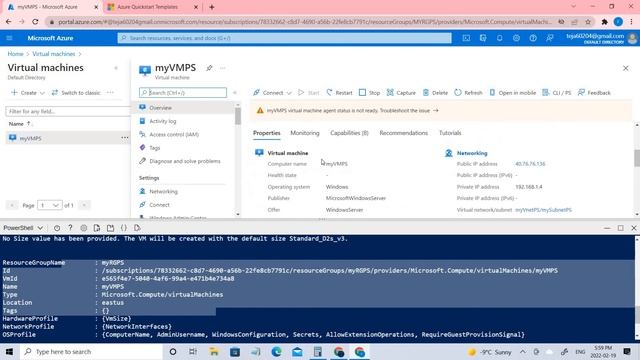
Task: Click Cloud Shell upload/download files icon
Action: (97, 228)
